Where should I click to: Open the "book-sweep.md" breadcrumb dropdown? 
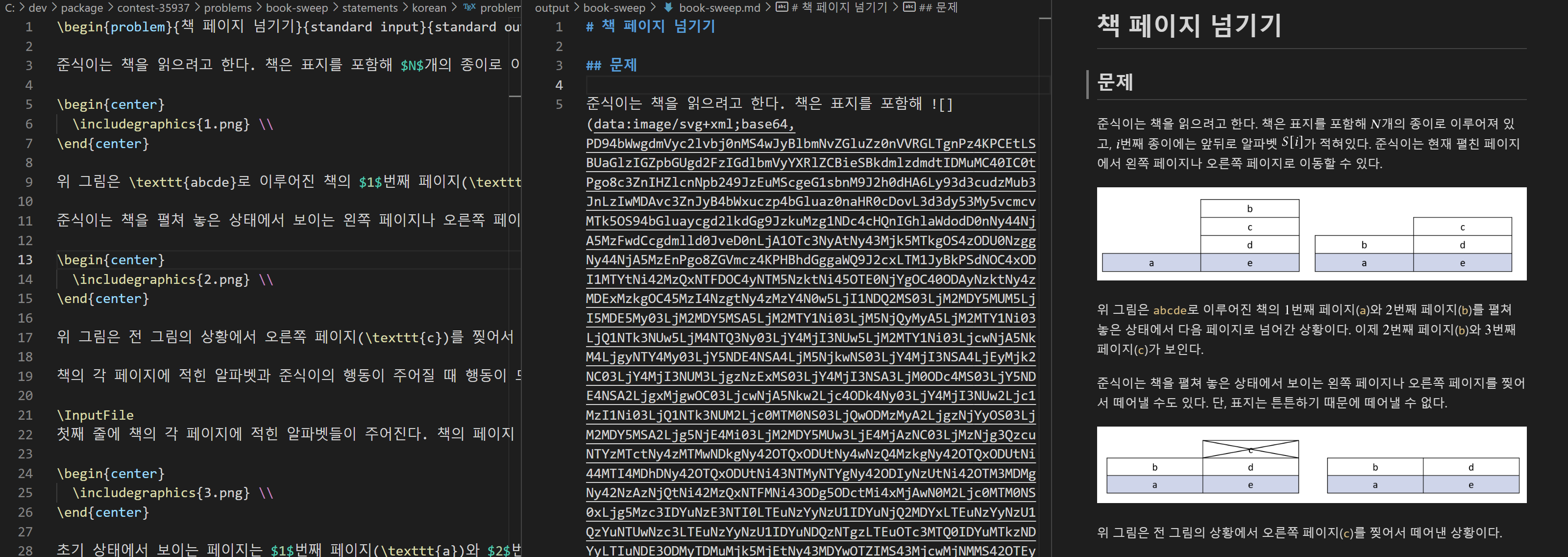[720, 7]
